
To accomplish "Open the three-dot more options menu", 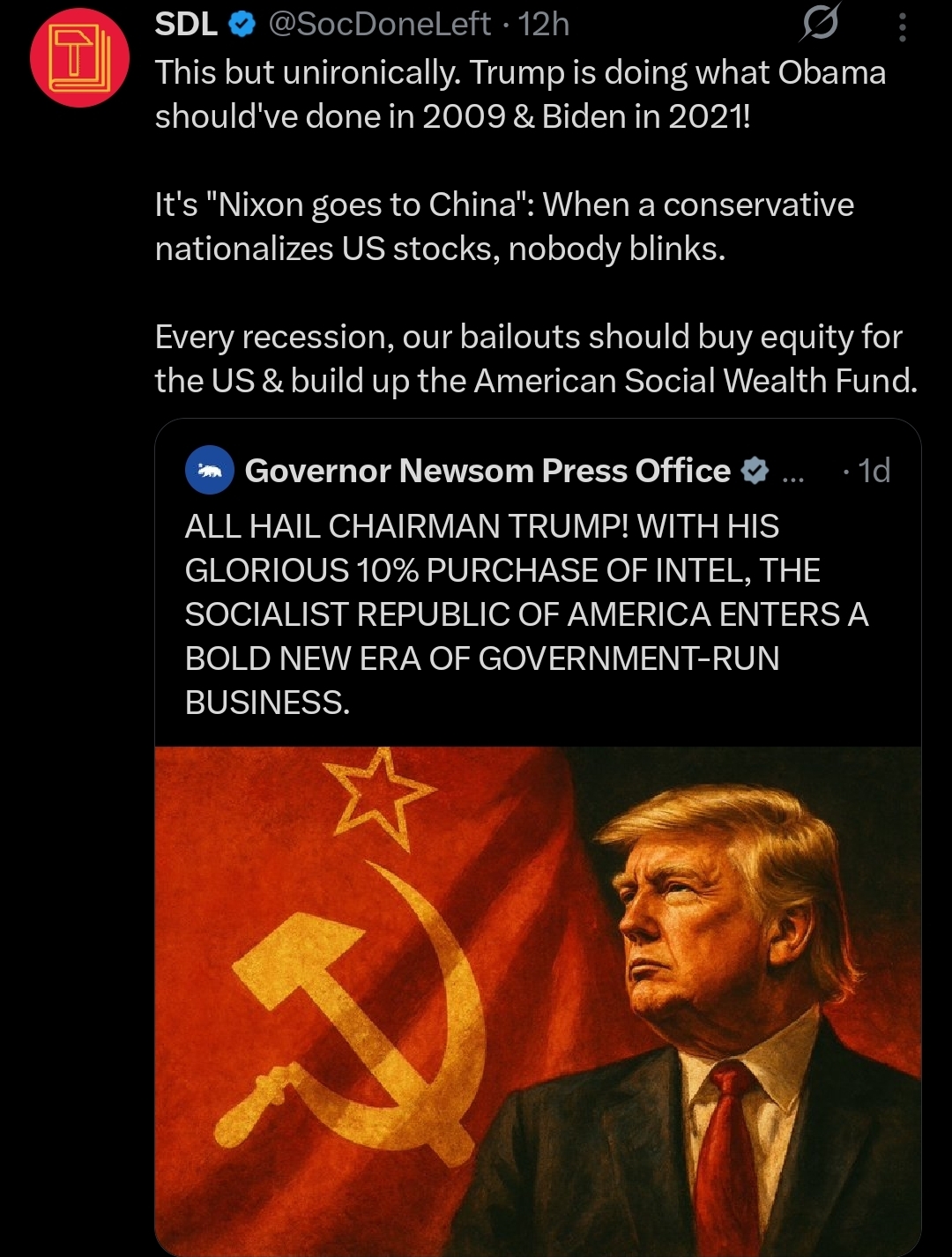I will pos(902,27).
